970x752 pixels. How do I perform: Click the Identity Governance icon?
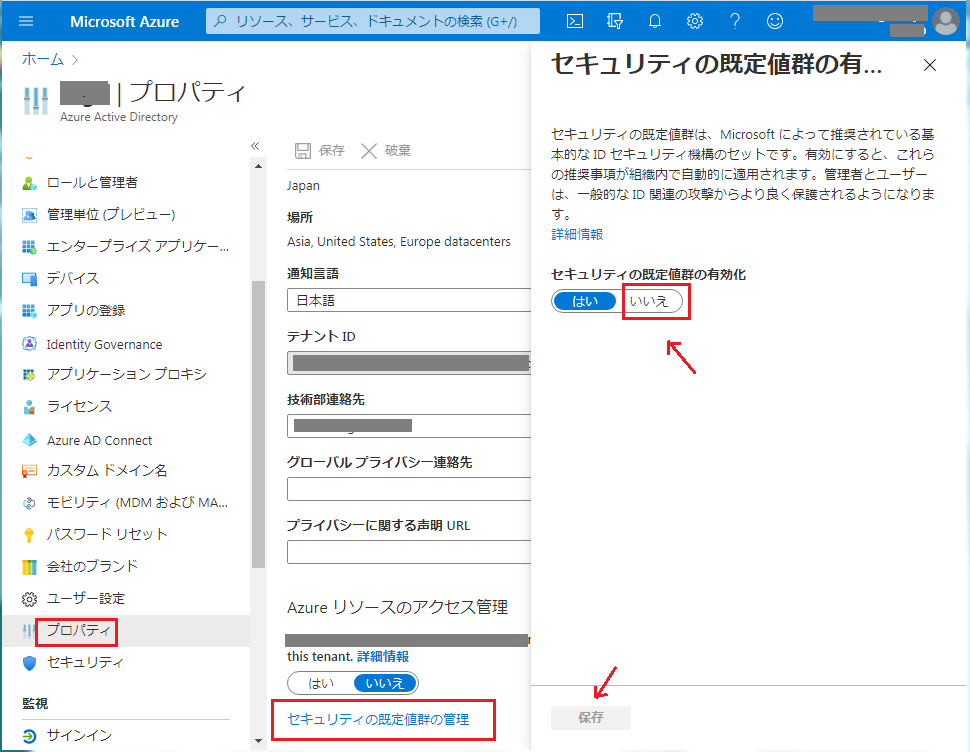pos(29,344)
